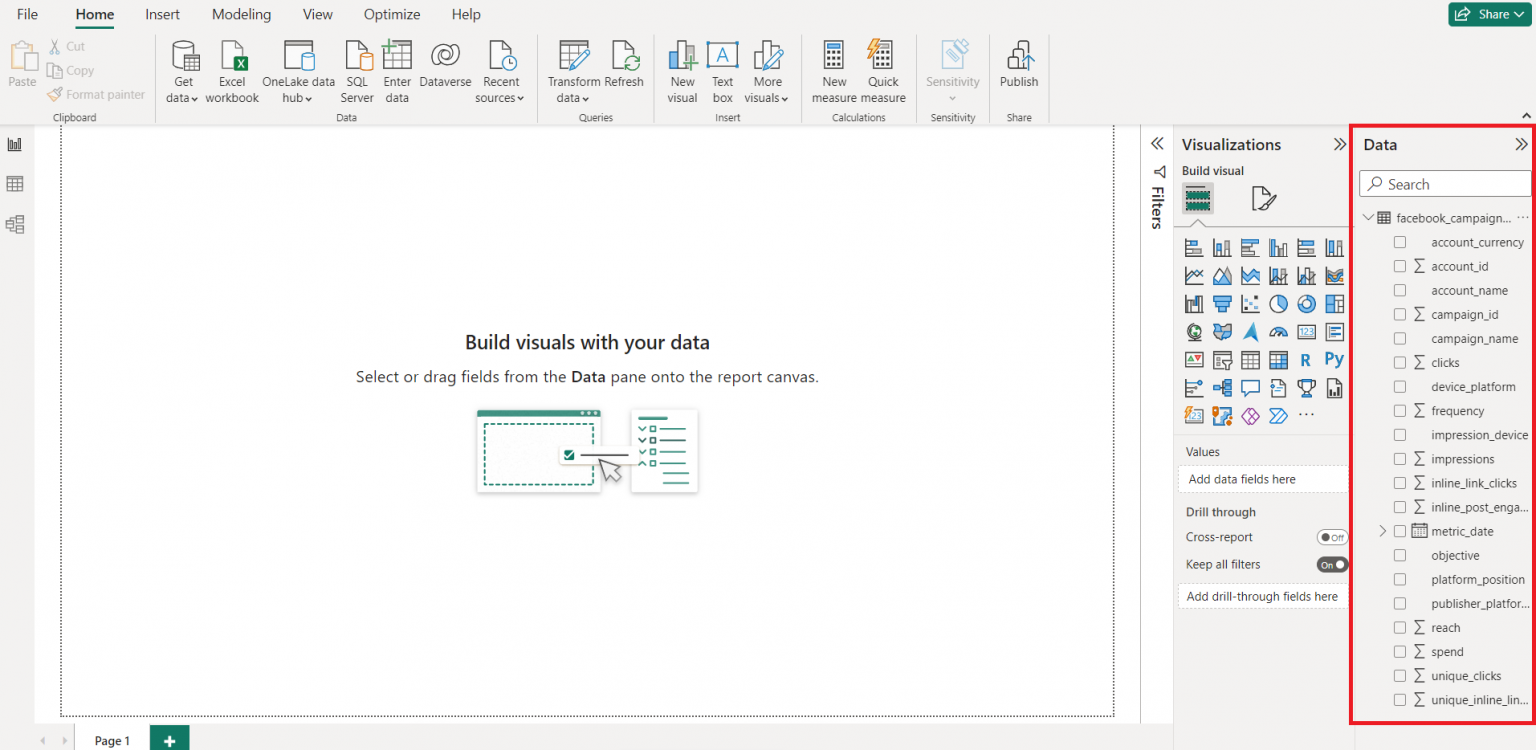Select the Table visual icon in Visualizations
This screenshot has width=1536, height=750.
[1250, 359]
